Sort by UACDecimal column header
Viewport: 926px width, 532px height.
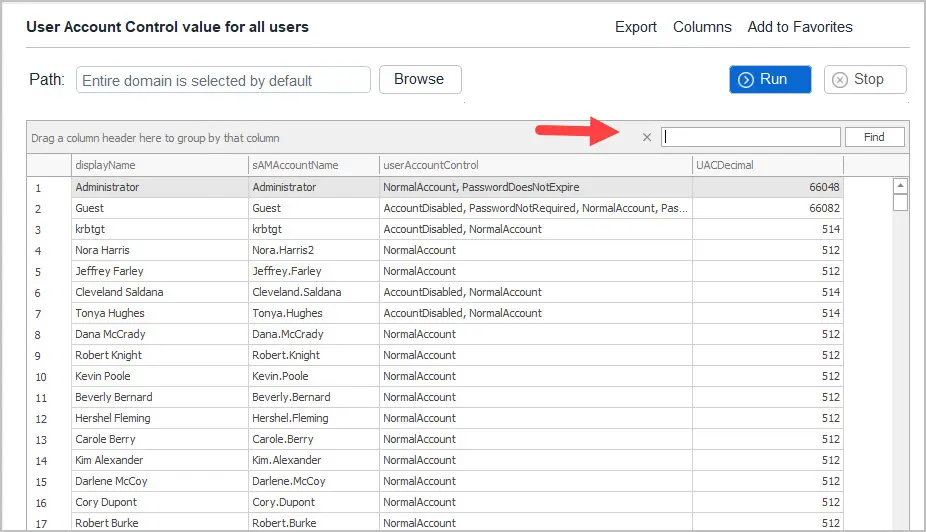tap(768, 165)
